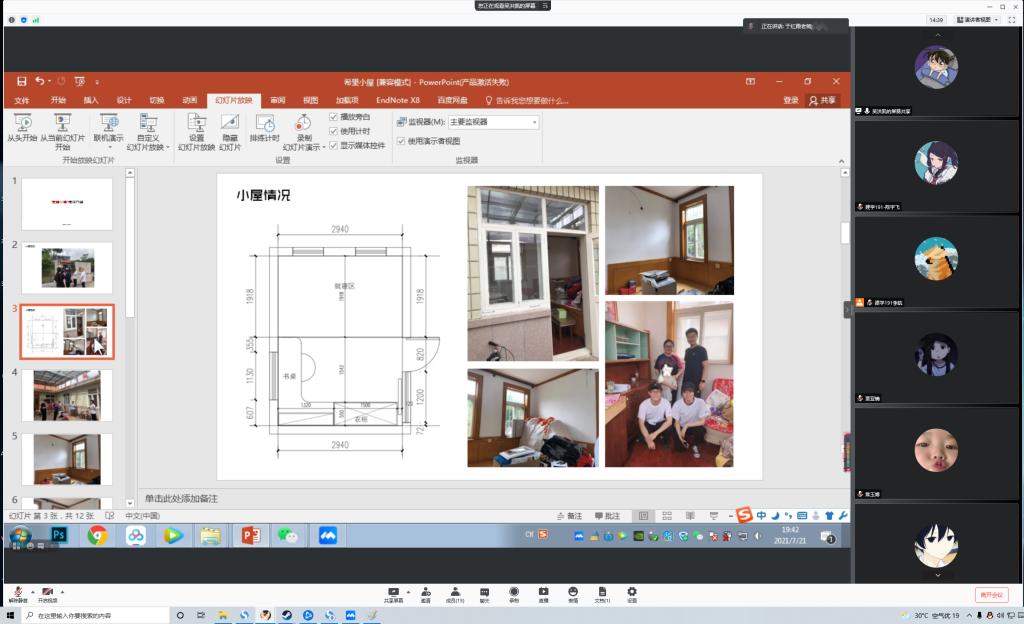Viewport: 1024px width, 624px height.
Task: Uncheck Use Timings (使用计时) checkbox
Action: click(334, 131)
